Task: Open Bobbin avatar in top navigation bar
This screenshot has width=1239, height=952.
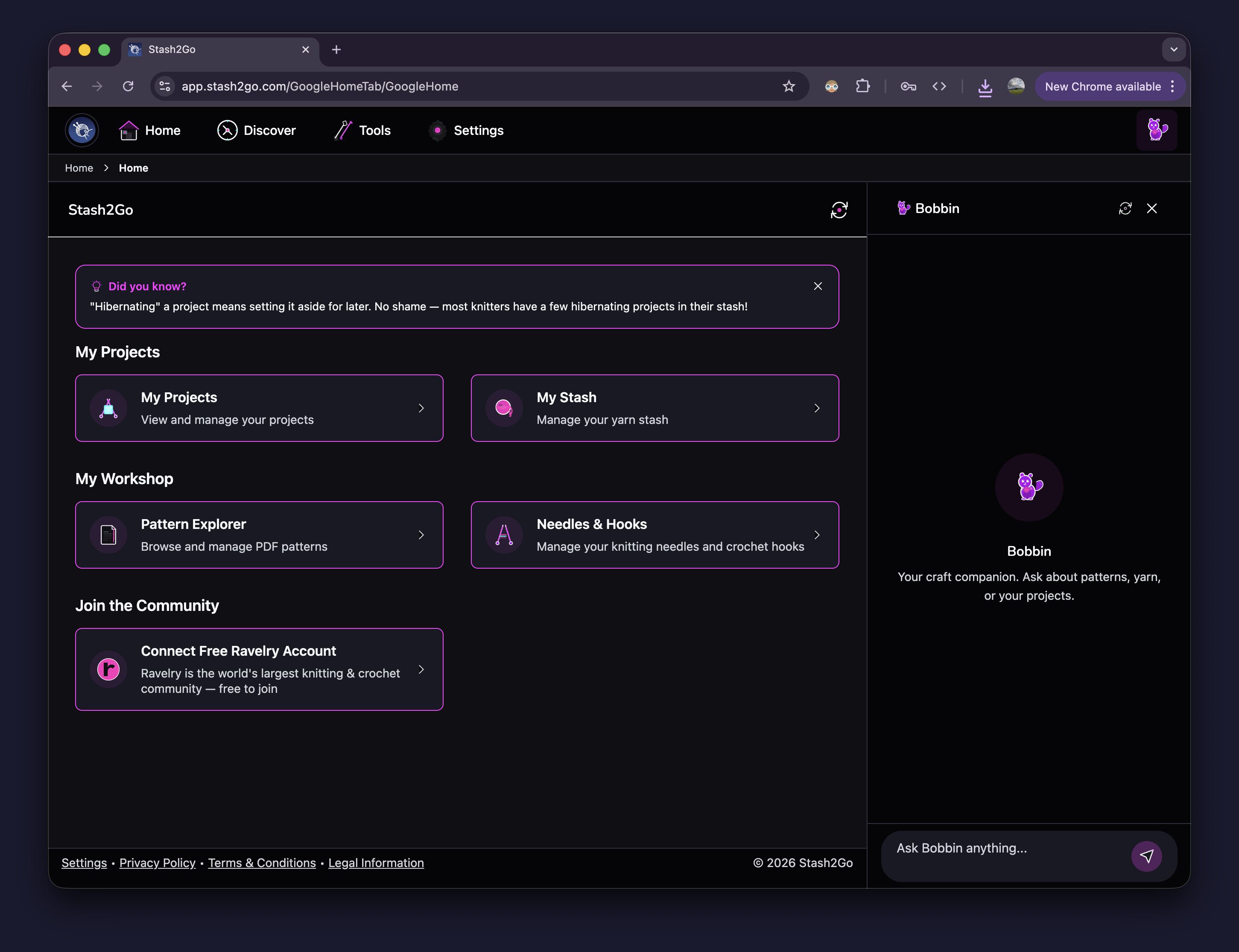Action: point(1156,130)
